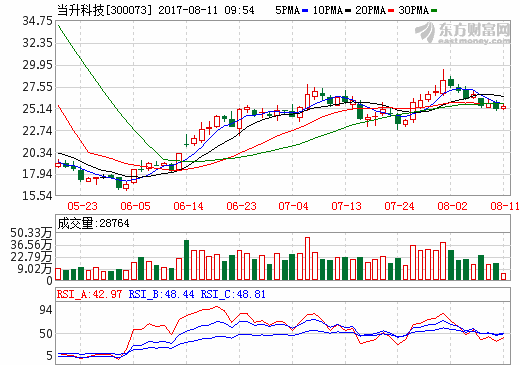520x365 pixels.
Task: Click the 成交量:28764 volume header
Action: 93,223
